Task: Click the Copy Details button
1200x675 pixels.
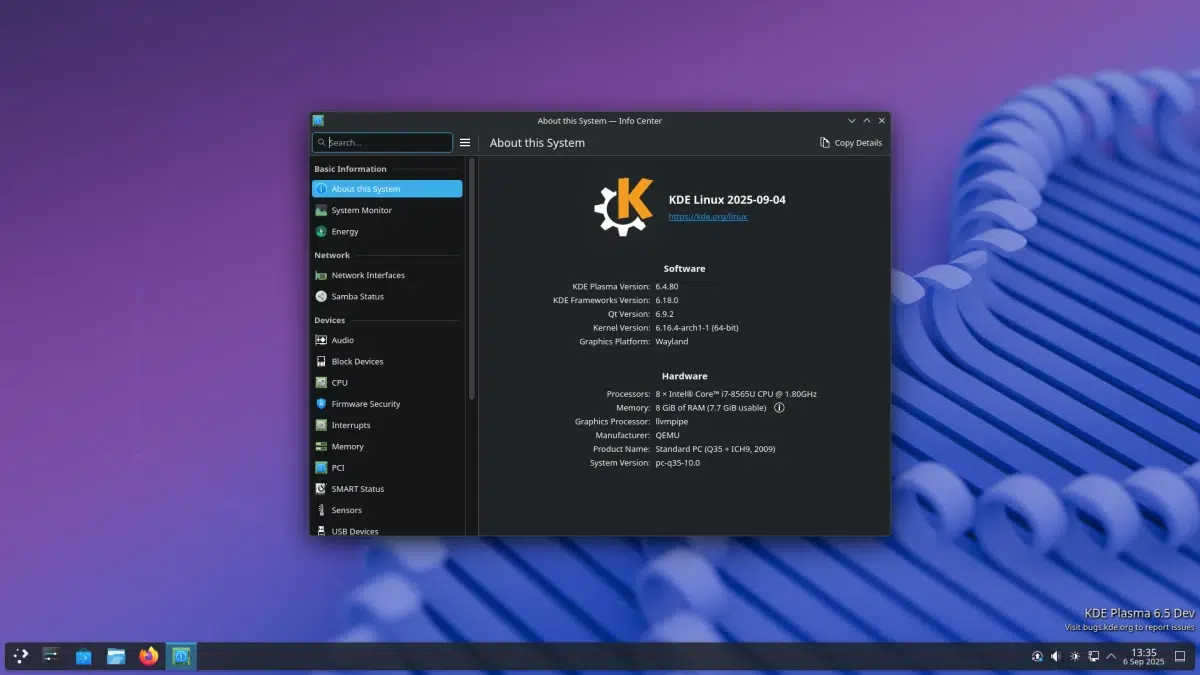Action: [x=851, y=143]
